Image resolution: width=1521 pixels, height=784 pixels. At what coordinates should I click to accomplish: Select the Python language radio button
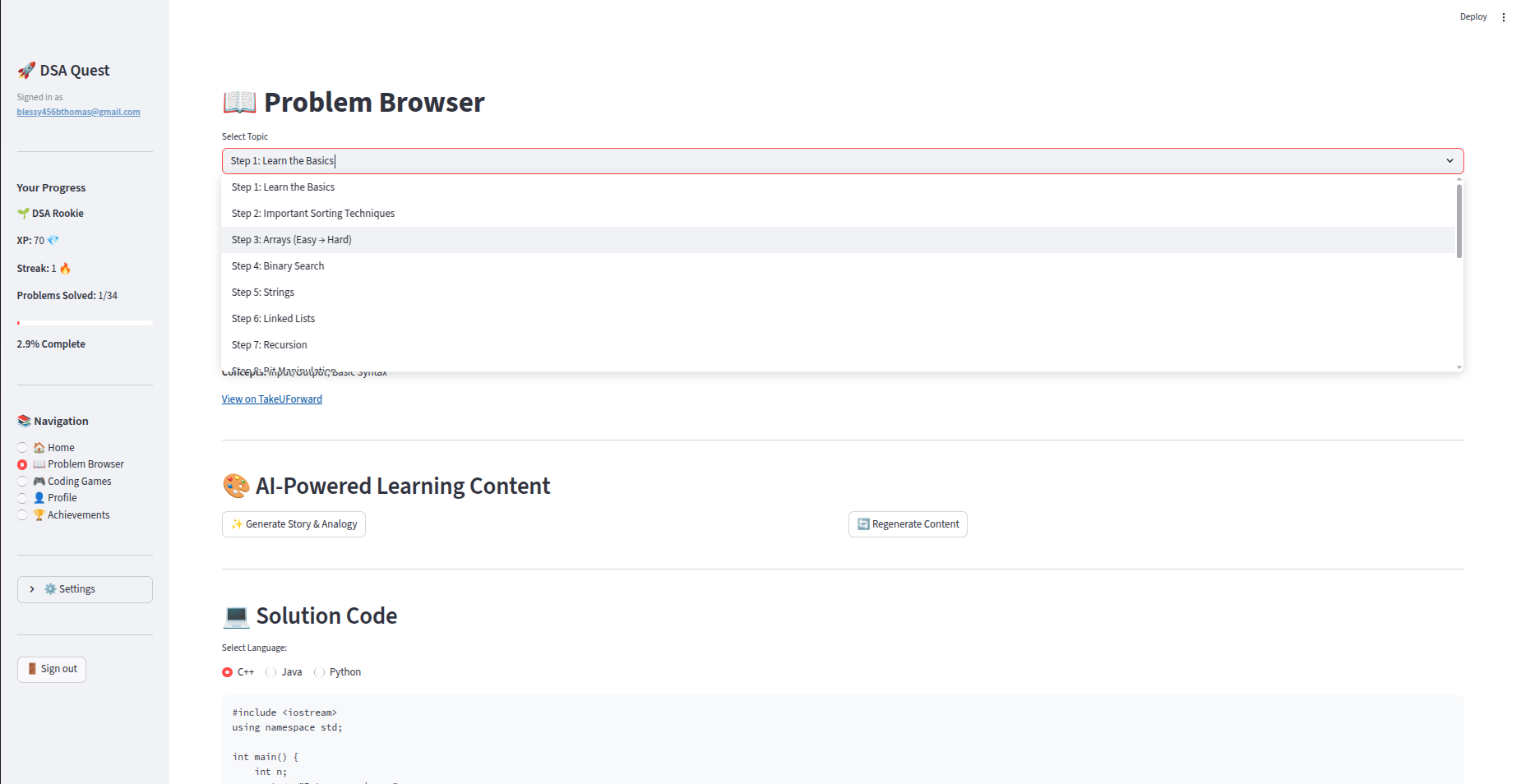[320, 672]
